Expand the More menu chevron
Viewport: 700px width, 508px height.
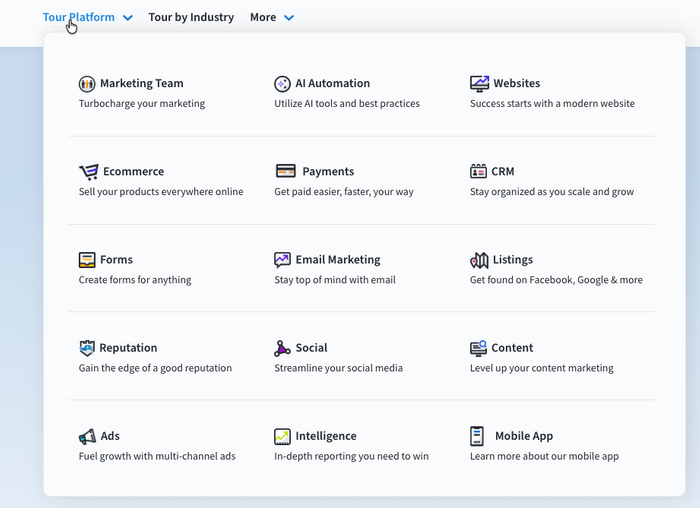click(x=289, y=18)
